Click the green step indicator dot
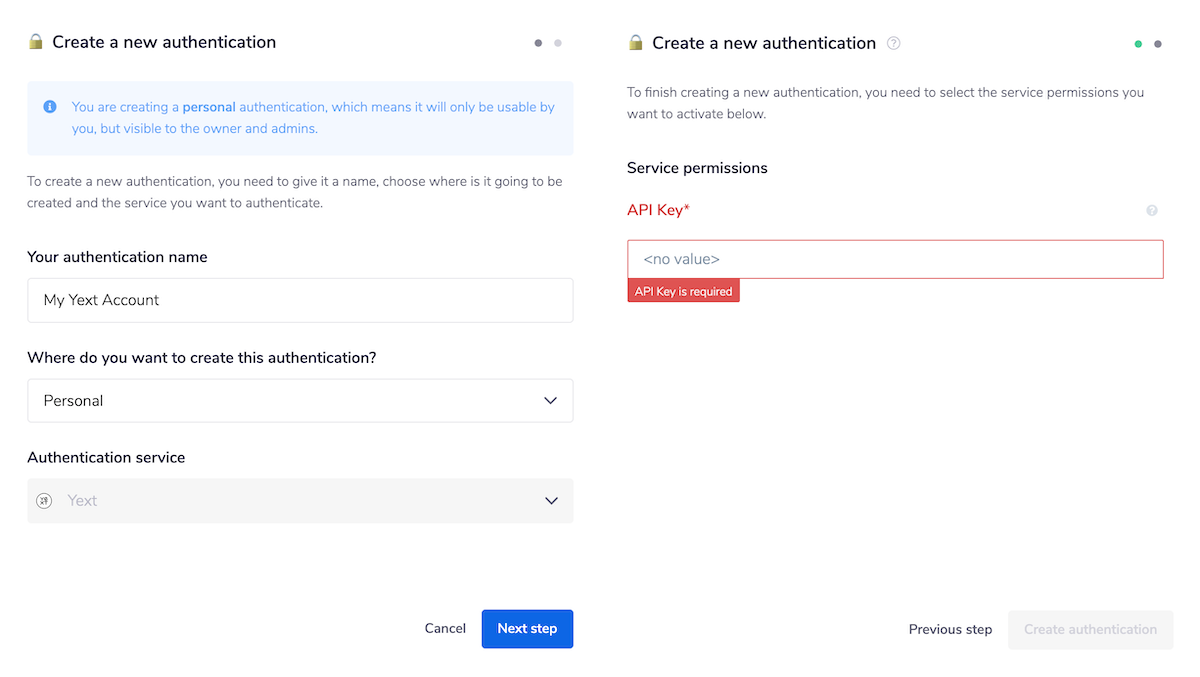Screen dimensions: 1200x677 pyautogui.click(x=1138, y=44)
